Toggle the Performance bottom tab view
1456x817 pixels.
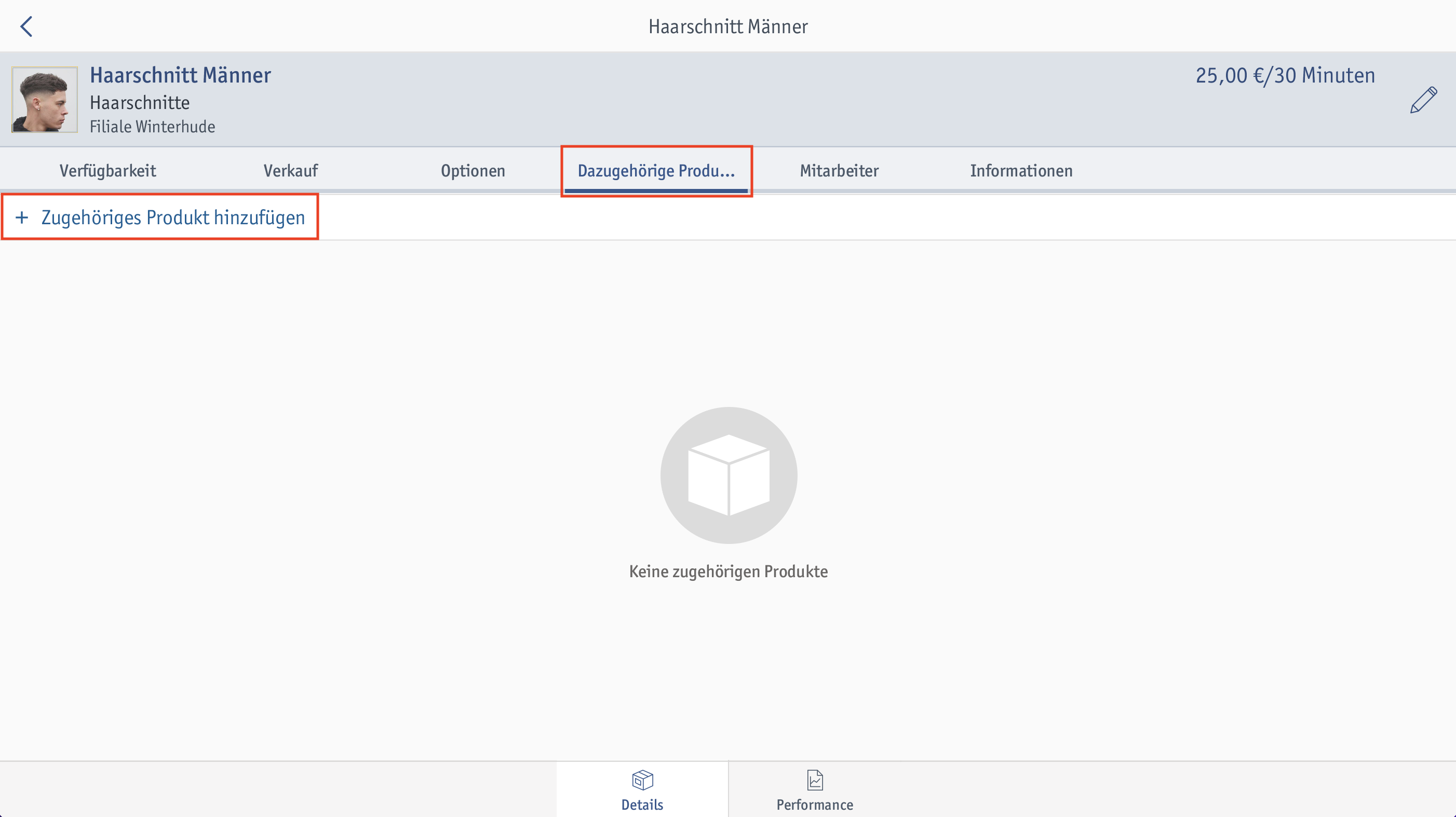coord(814,790)
